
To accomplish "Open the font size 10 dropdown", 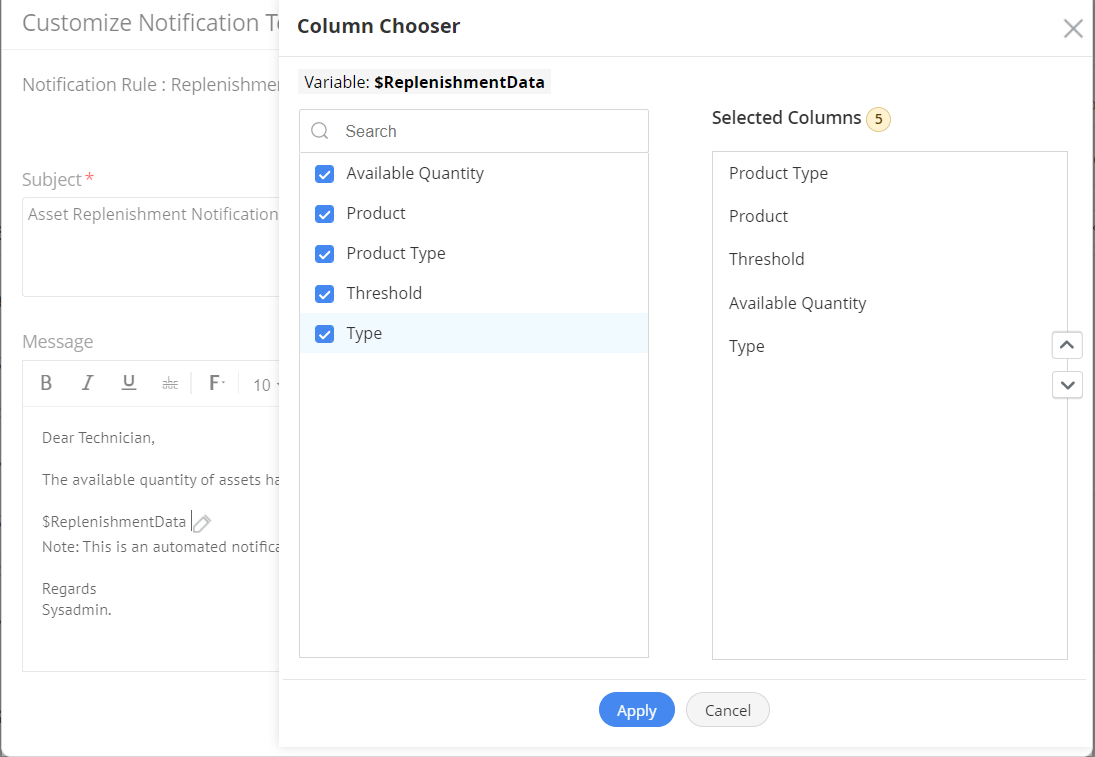I will (265, 385).
